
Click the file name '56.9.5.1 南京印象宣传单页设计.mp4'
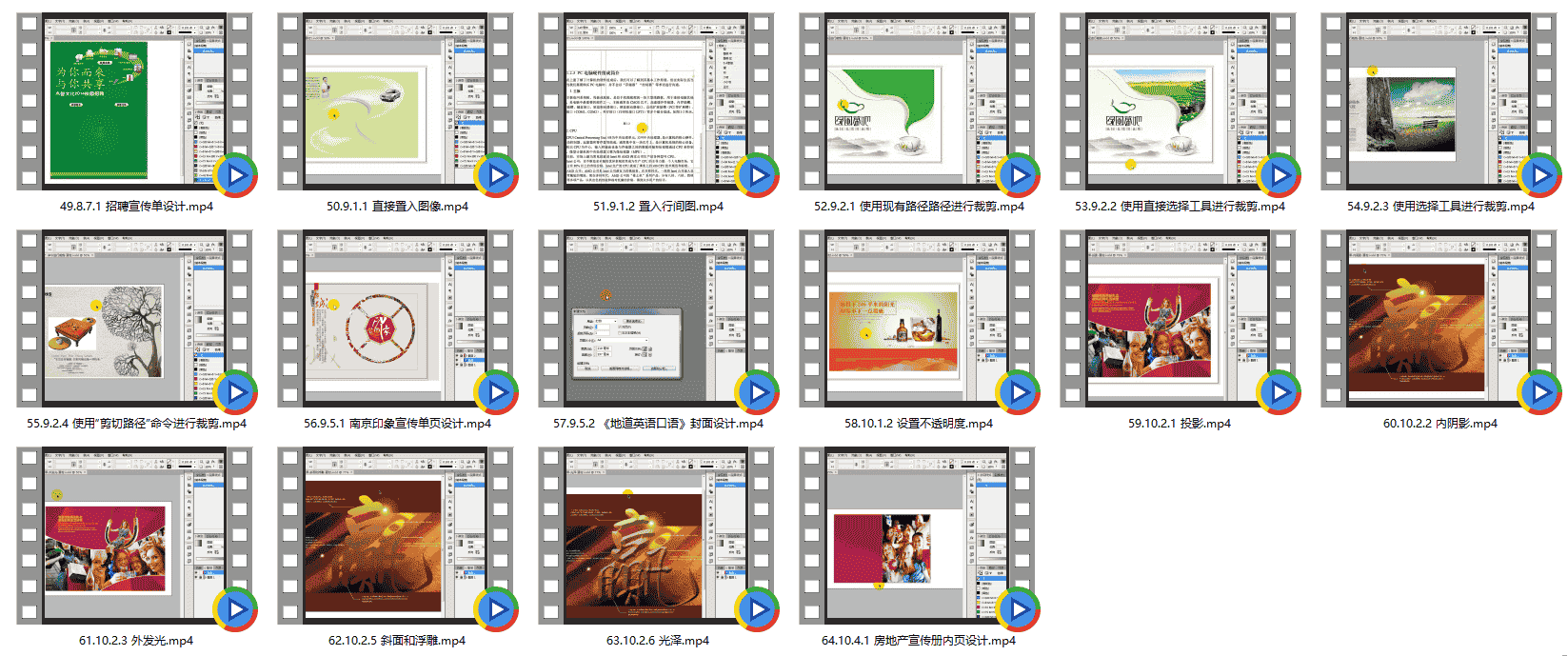pos(397,423)
